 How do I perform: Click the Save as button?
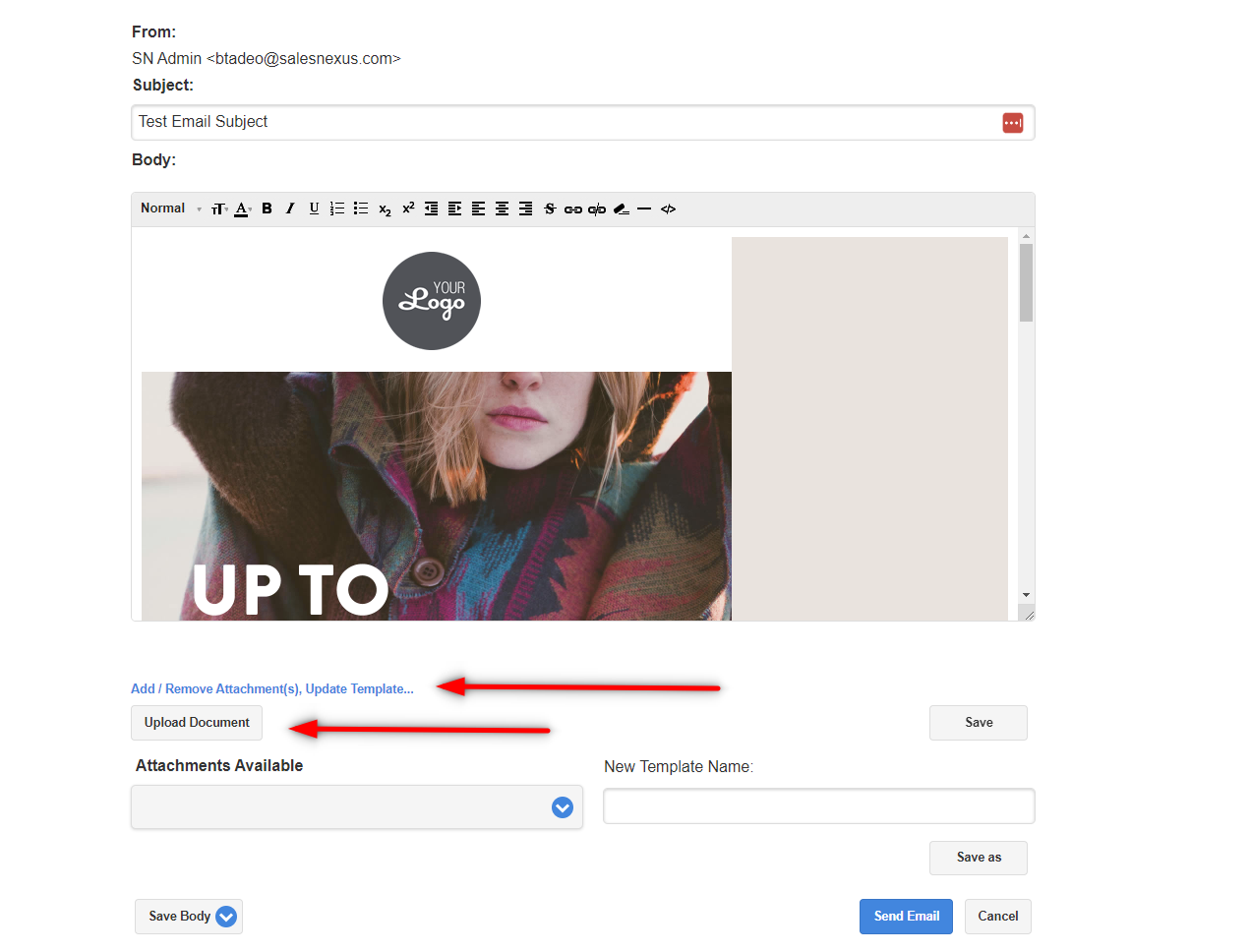click(979, 858)
